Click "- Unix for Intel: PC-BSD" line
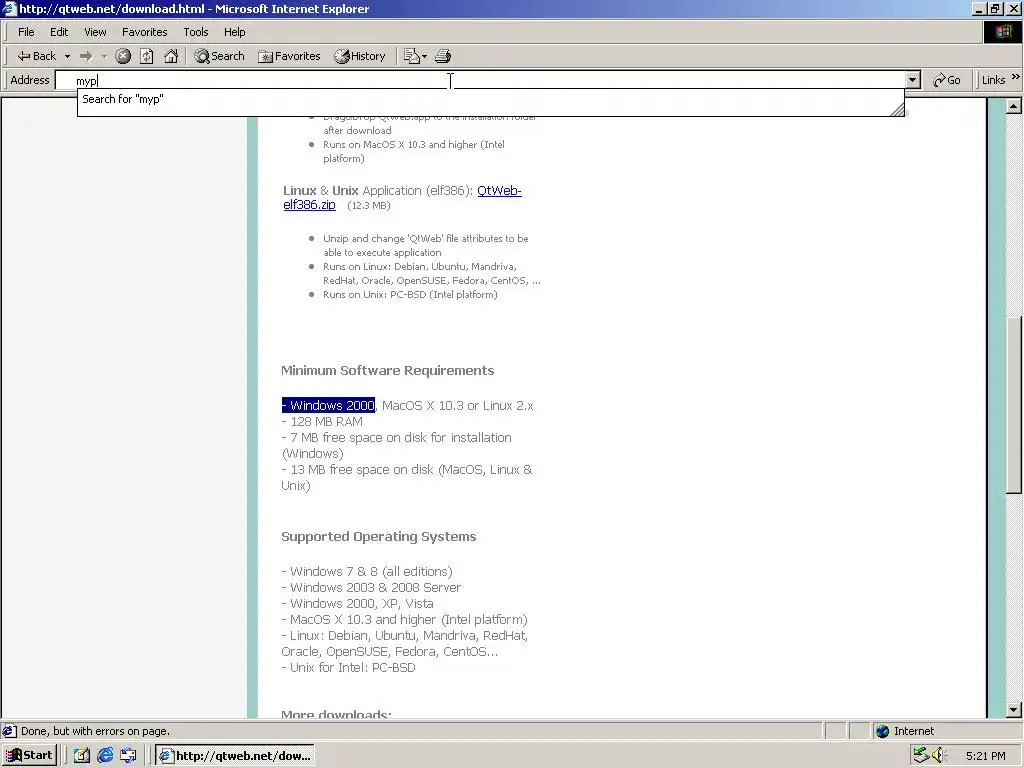1024x768 pixels. (349, 668)
